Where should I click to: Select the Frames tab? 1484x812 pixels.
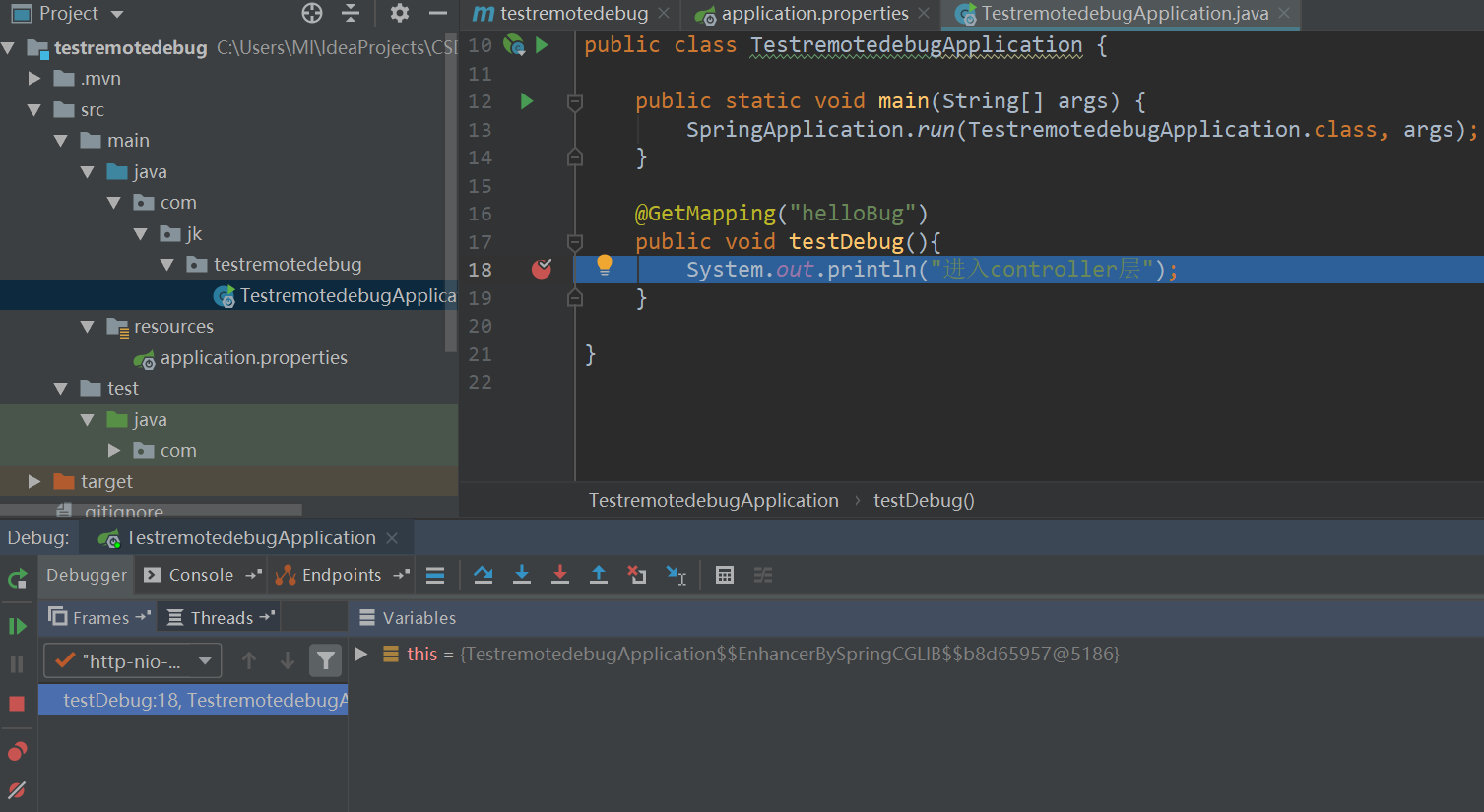click(x=100, y=618)
